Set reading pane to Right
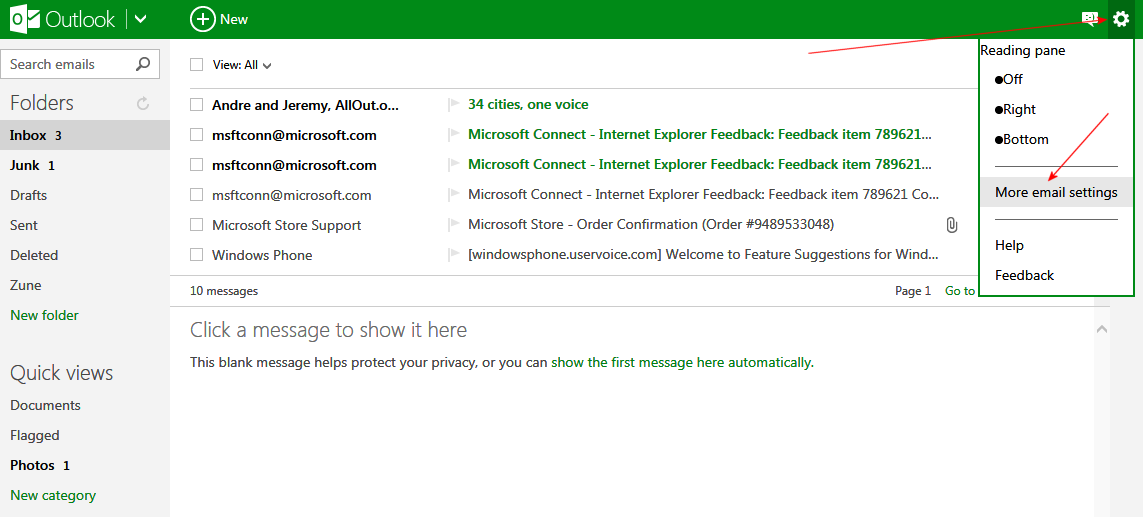1143x517 pixels. click(1017, 109)
